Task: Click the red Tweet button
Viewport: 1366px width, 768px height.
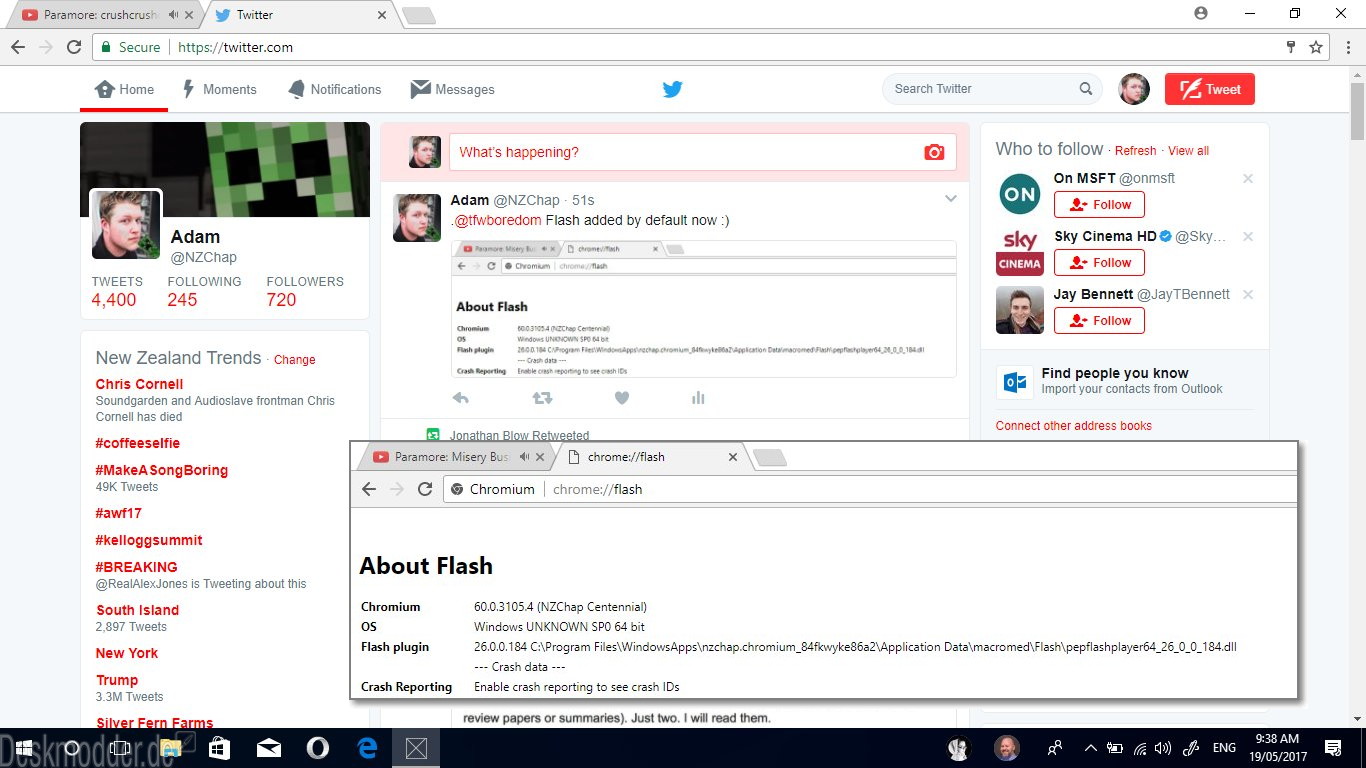Action: [1210, 89]
